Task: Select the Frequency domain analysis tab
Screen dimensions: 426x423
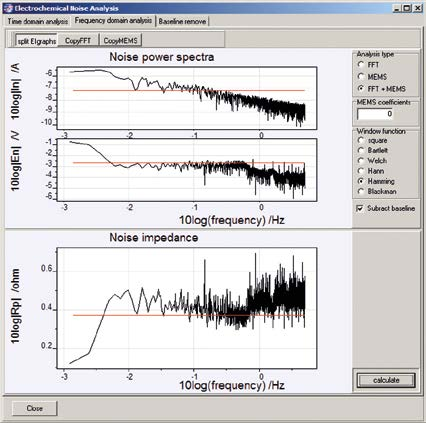Action: click(x=113, y=21)
